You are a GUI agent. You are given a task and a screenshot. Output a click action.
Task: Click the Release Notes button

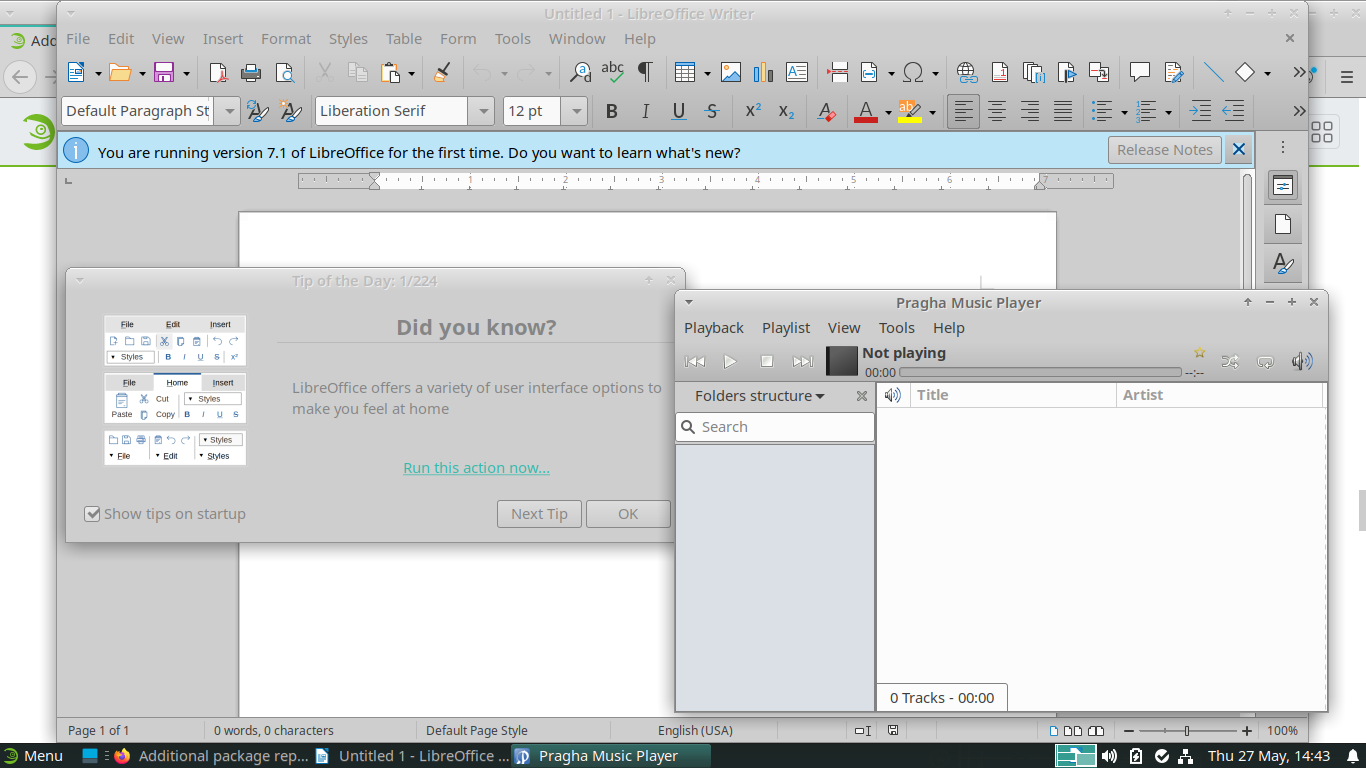(1165, 150)
